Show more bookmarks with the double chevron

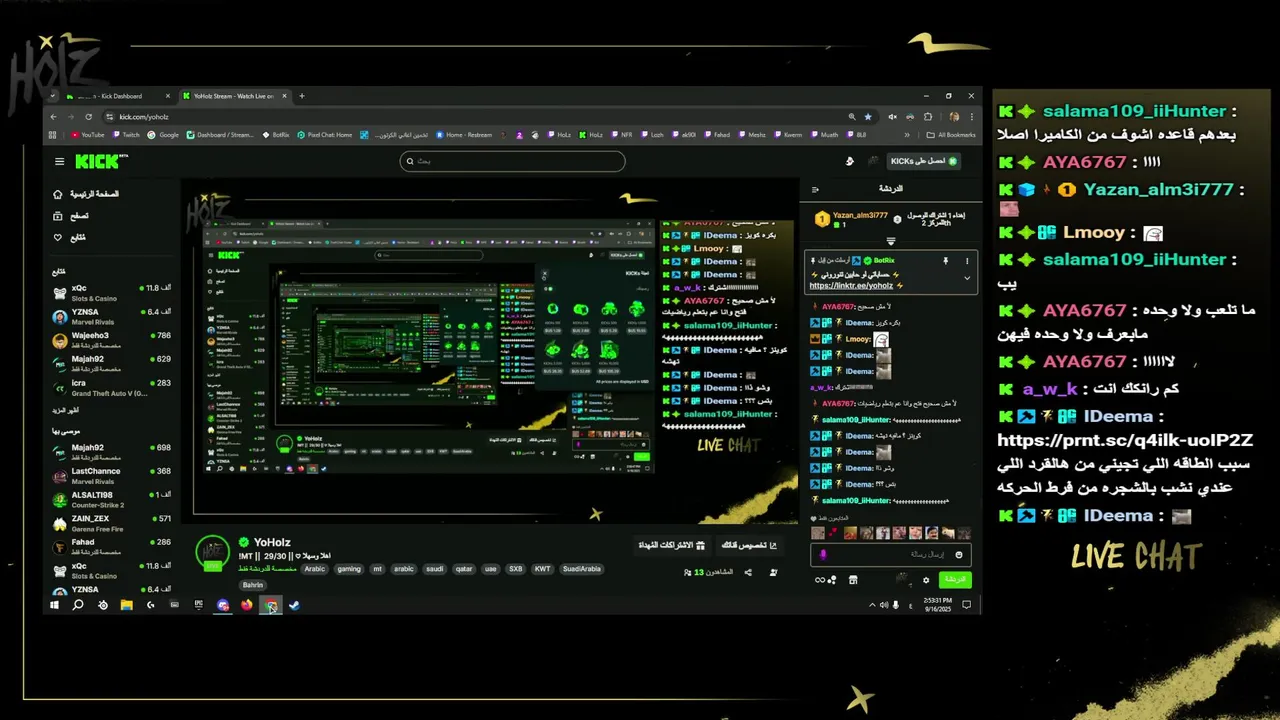[x=907, y=135]
